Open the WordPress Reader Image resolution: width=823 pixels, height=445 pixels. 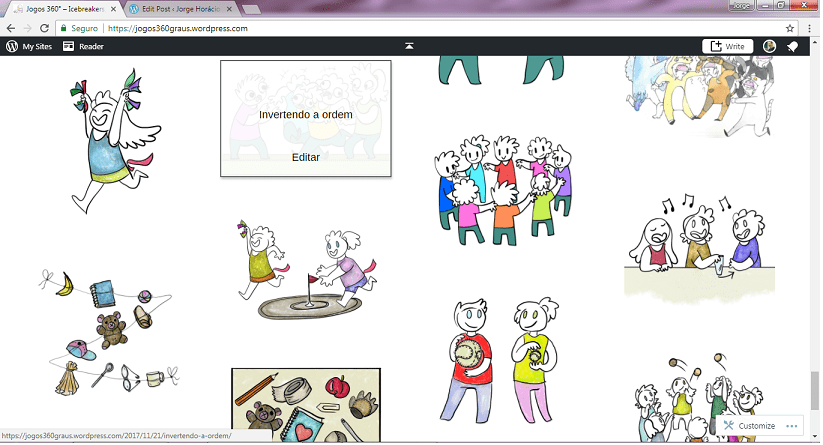pos(83,46)
